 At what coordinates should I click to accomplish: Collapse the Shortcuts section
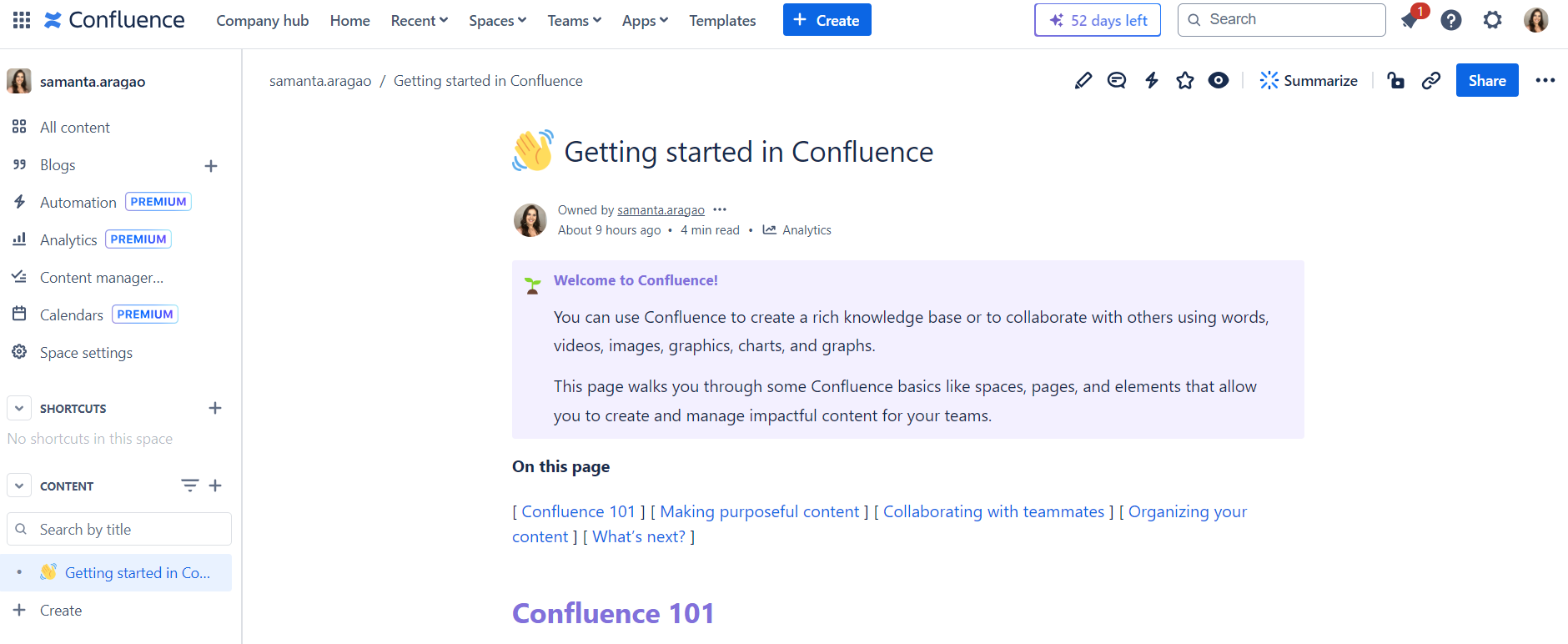(x=19, y=408)
